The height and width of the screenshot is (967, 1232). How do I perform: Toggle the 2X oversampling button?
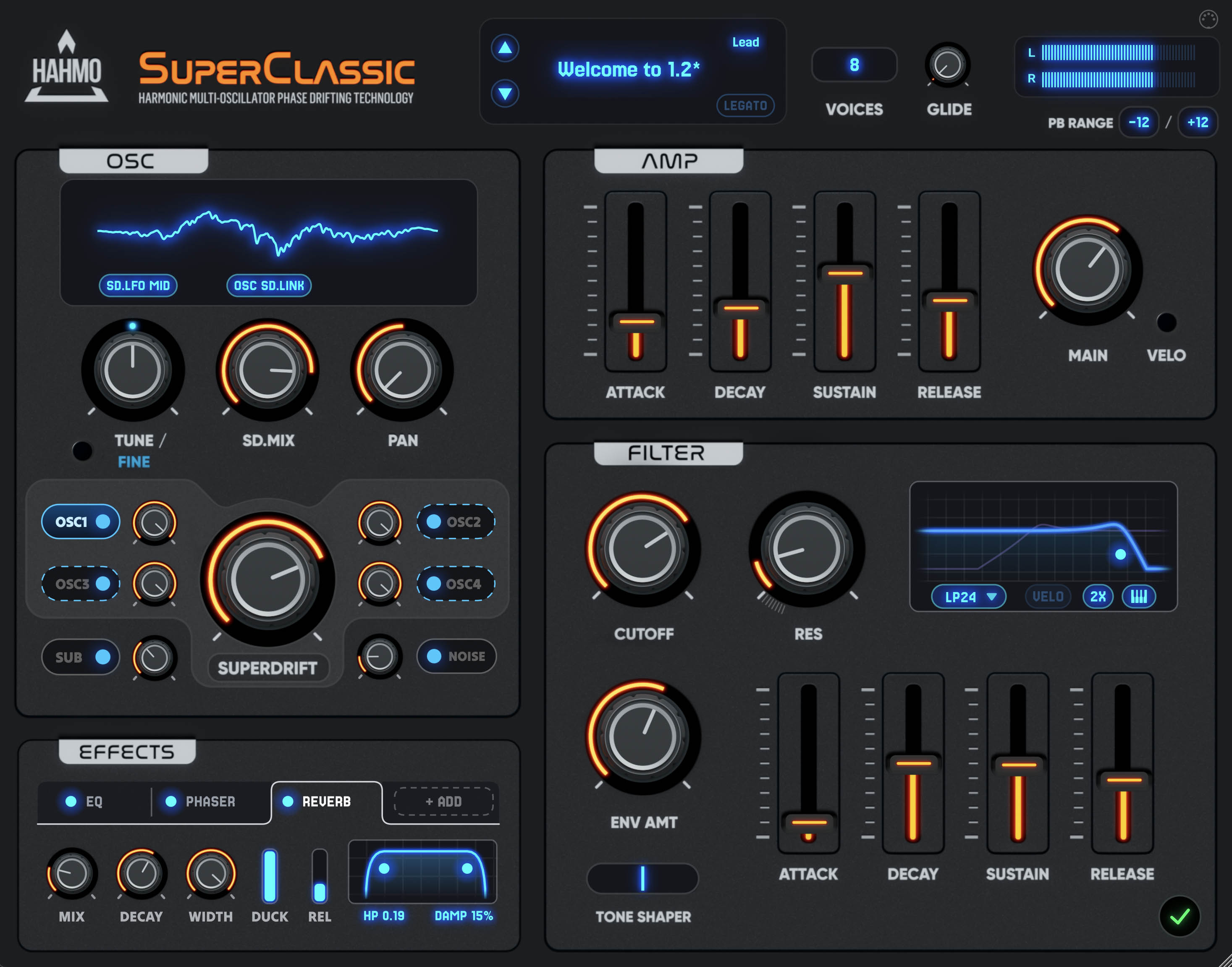tap(1098, 596)
